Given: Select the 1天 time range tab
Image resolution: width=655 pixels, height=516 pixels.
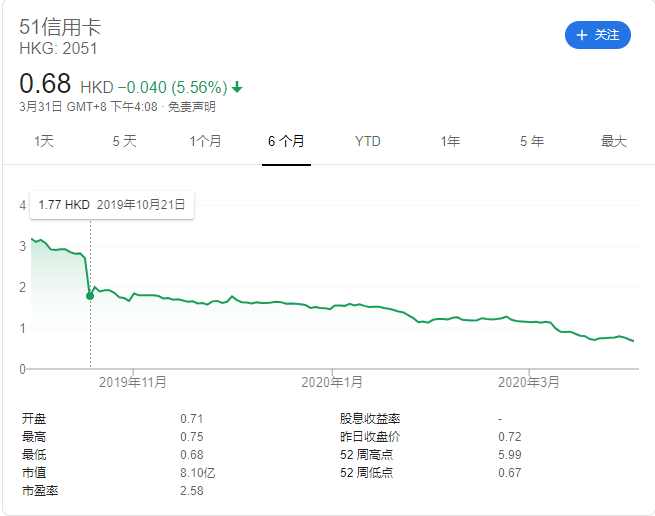Looking at the screenshot, I should (x=44, y=141).
